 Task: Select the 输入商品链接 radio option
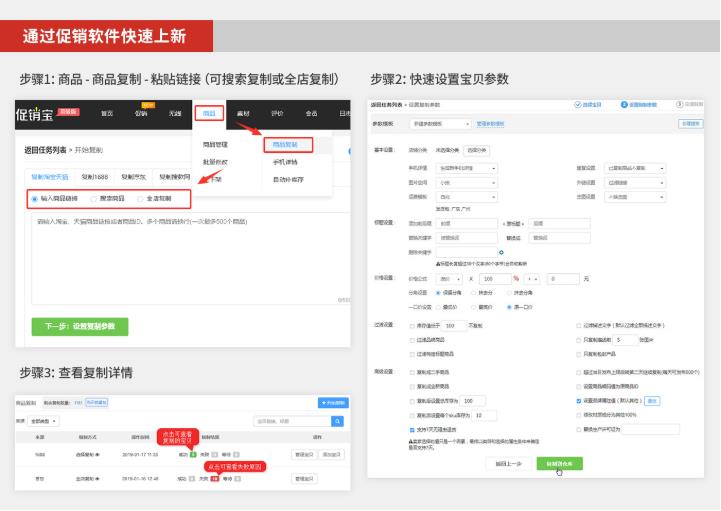point(34,198)
